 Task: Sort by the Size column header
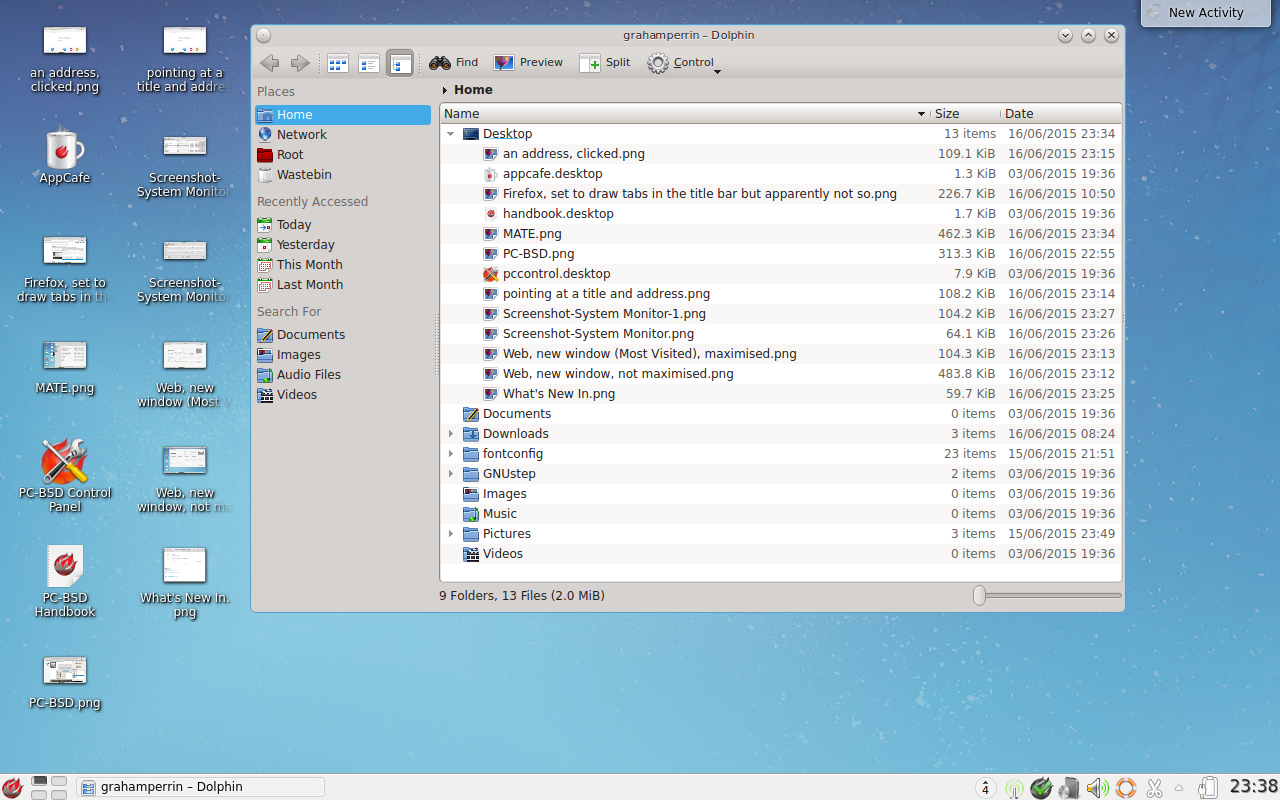[x=965, y=114]
